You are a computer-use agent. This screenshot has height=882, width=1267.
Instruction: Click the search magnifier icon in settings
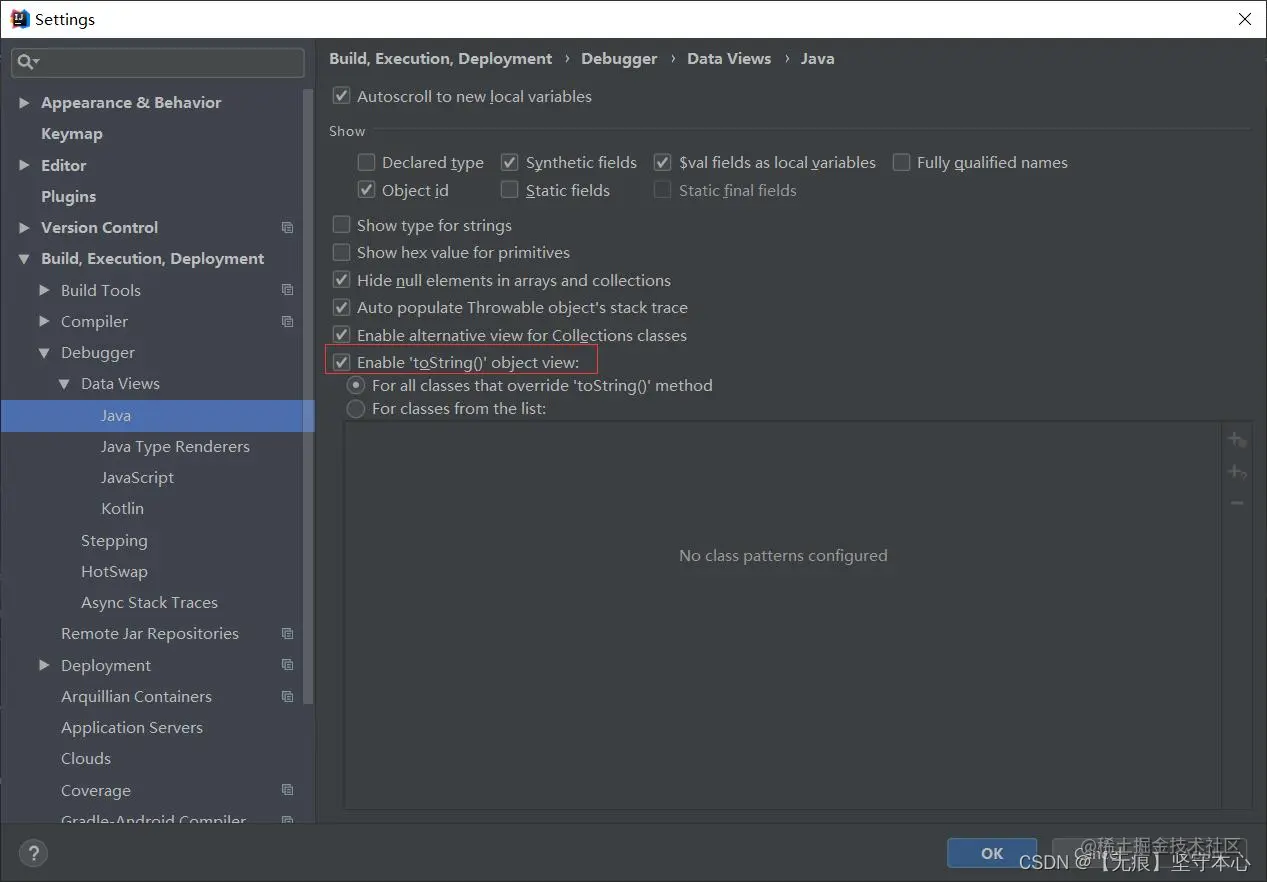27,62
